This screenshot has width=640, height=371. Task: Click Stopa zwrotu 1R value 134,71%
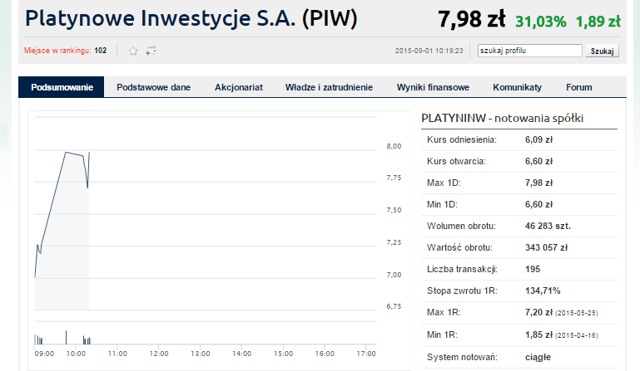(542, 291)
